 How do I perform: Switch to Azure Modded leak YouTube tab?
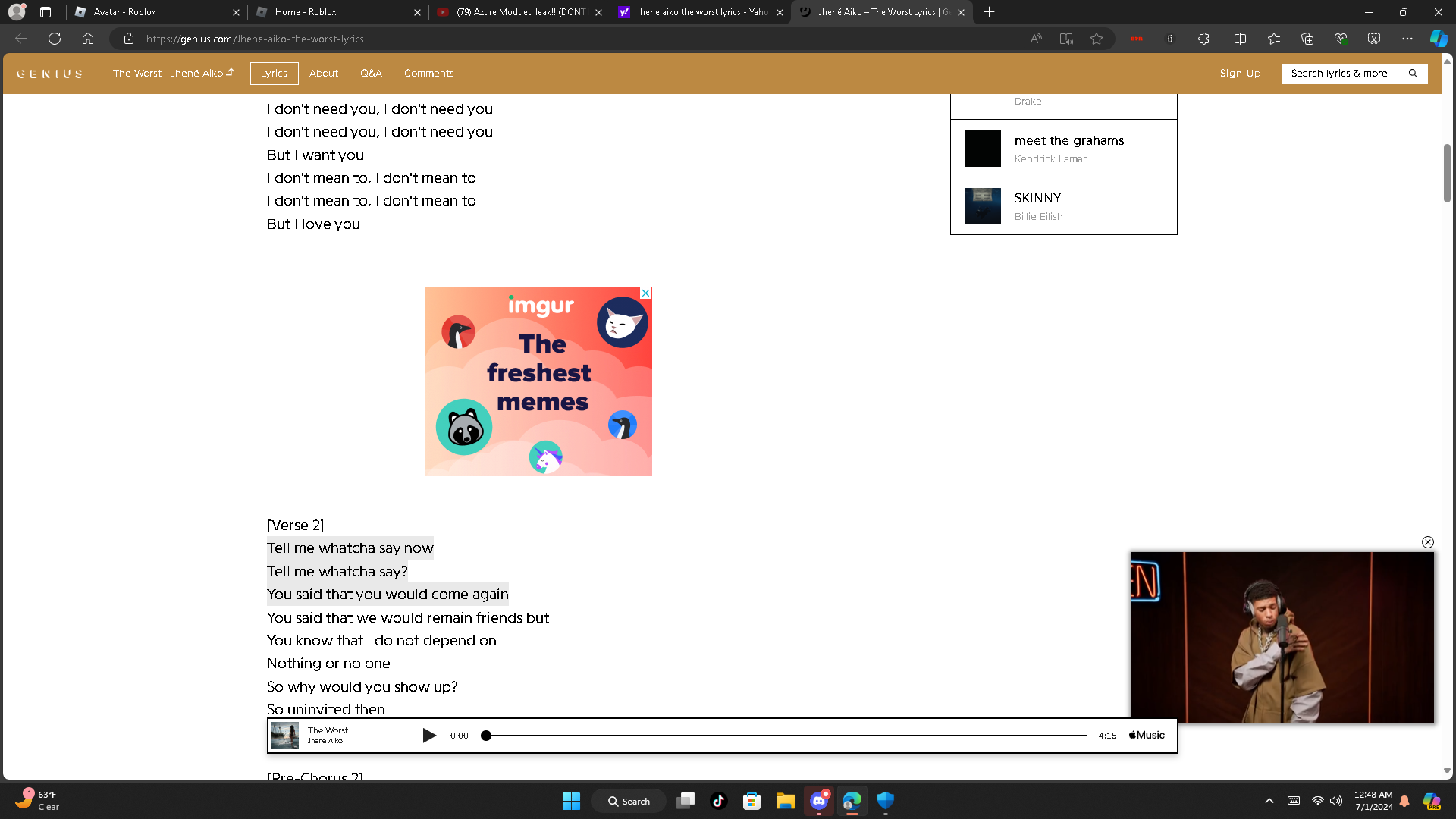click(x=519, y=12)
